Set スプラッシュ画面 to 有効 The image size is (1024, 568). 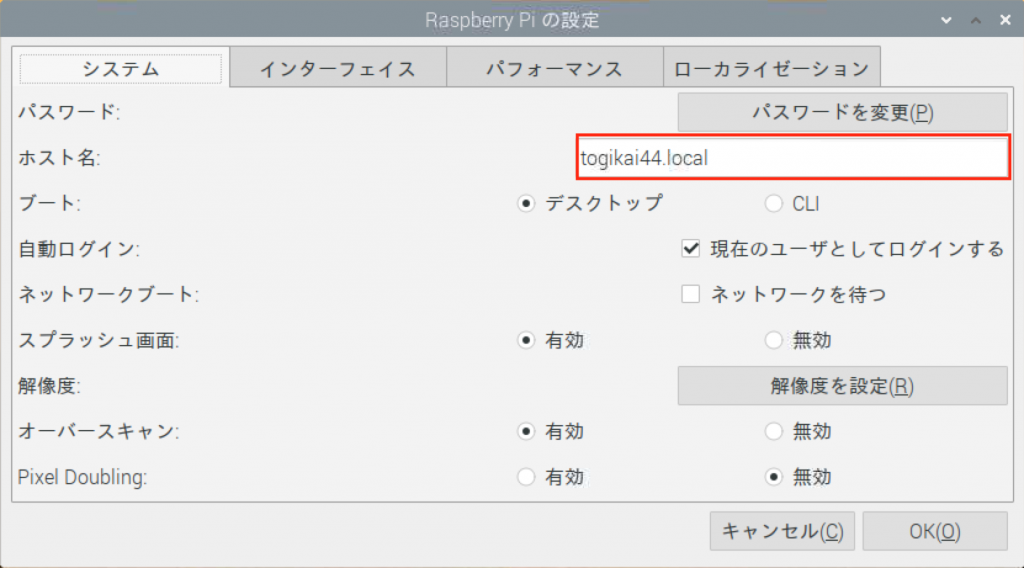tap(526, 341)
